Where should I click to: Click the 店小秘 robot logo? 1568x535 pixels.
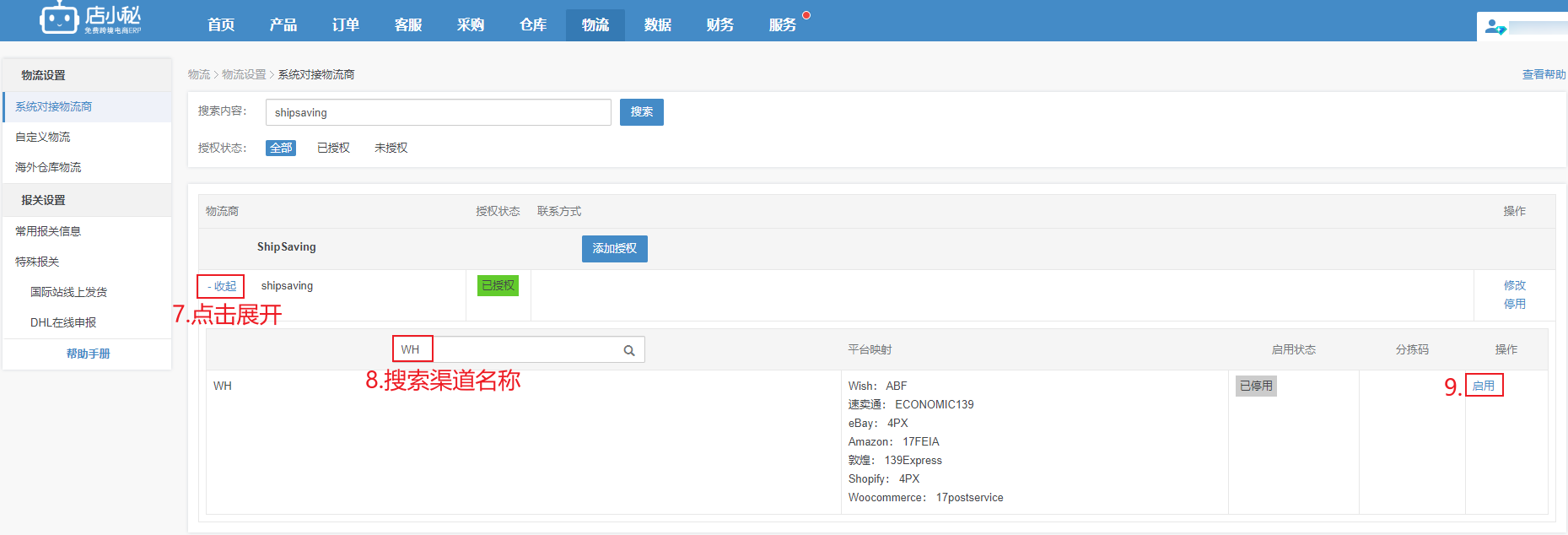[x=90, y=18]
